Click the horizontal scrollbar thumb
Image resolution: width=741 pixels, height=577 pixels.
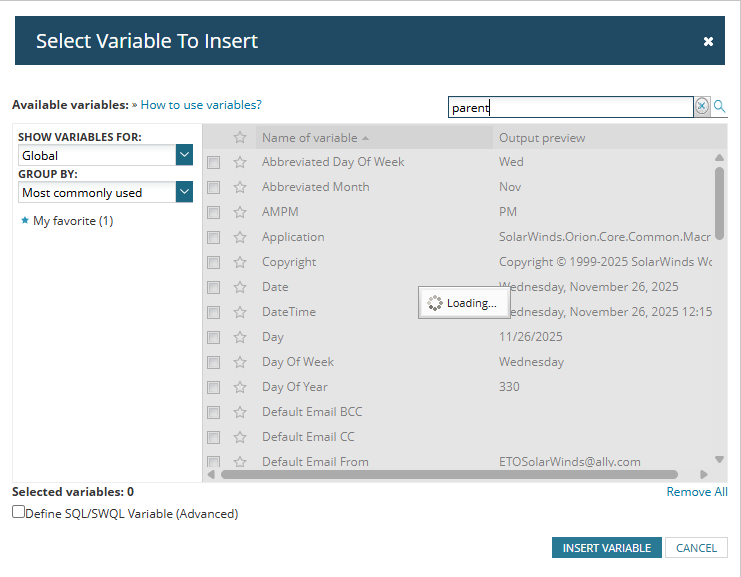click(x=449, y=474)
